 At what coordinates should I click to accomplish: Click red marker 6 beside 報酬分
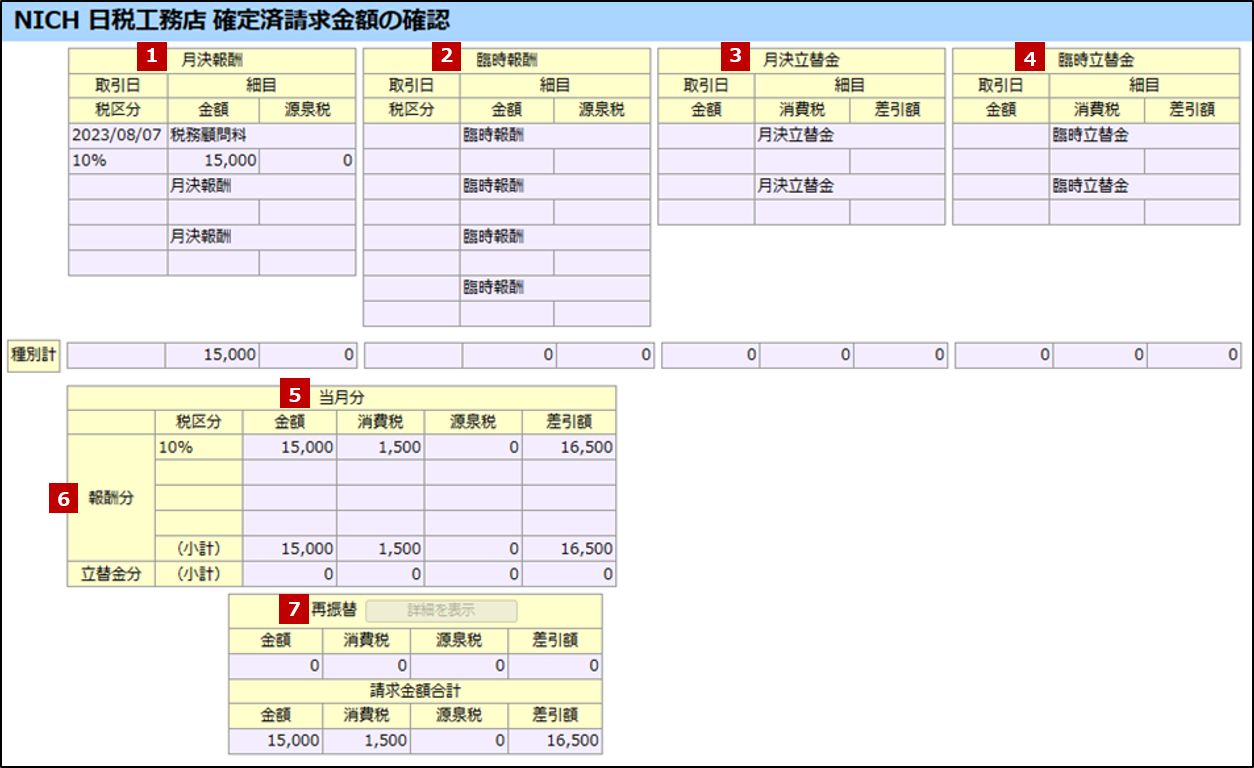pyautogui.click(x=63, y=500)
